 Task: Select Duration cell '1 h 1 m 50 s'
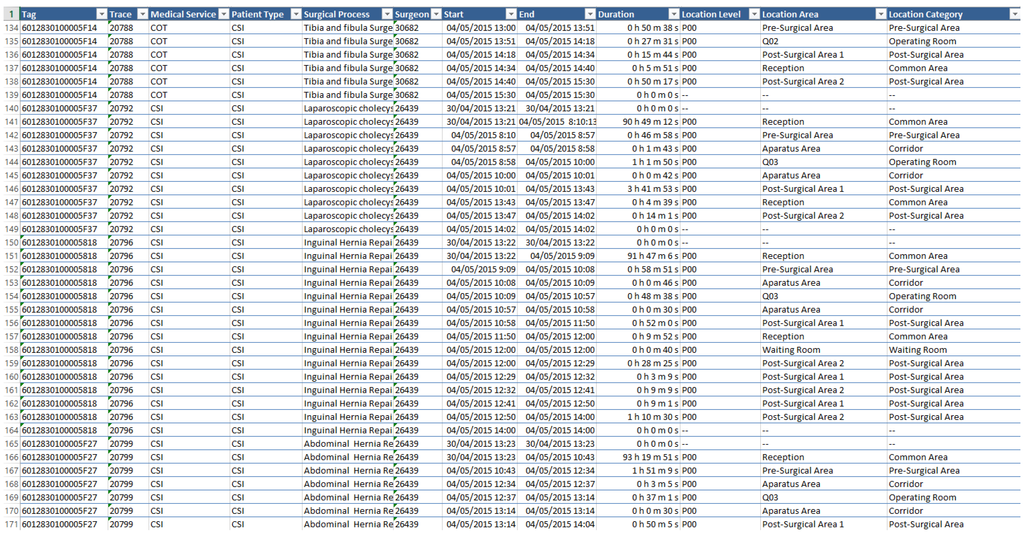(638, 162)
